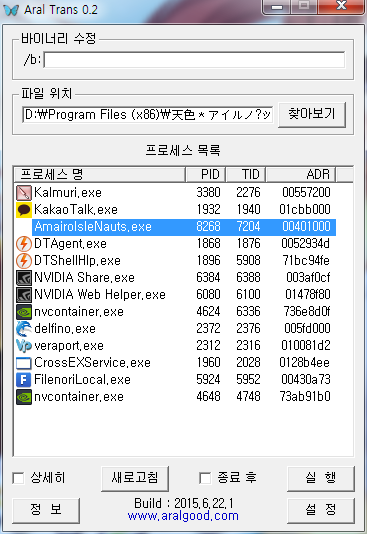Click the DTAgent.exe lightning icon

(23, 244)
